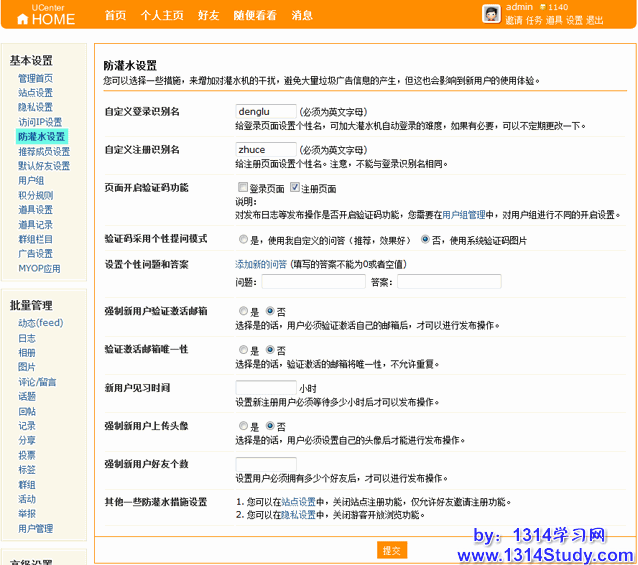
Task: Click the 提交 submit button
Action: (392, 550)
